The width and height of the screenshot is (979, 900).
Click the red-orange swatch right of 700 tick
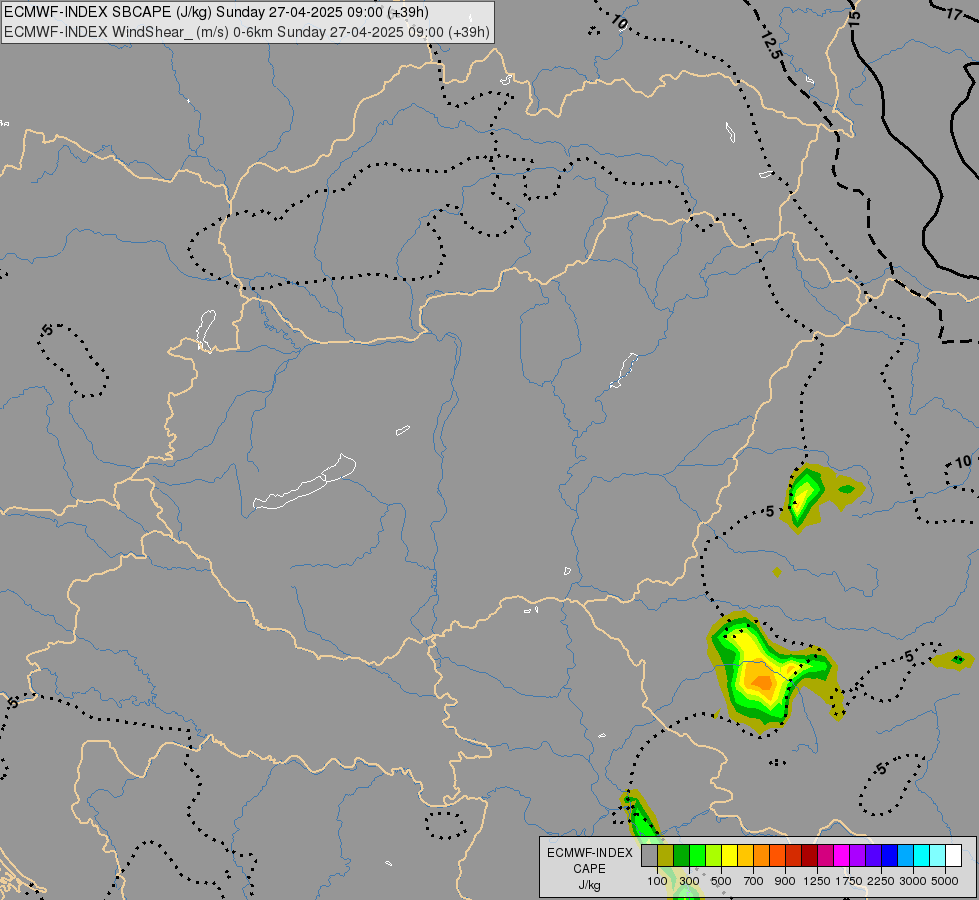pyautogui.click(x=777, y=856)
